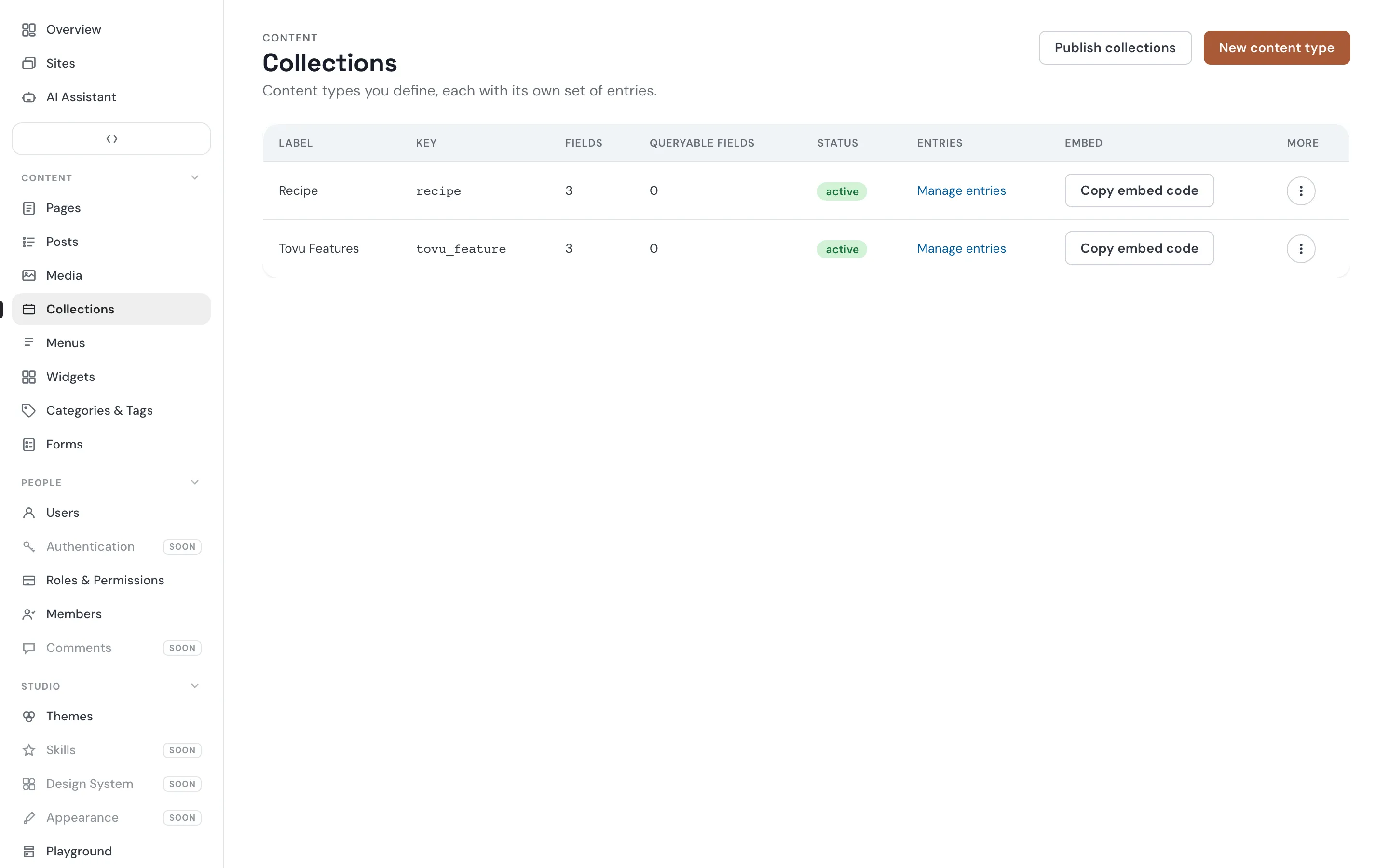Open Manage entries for Tovu Features
Image resolution: width=1389 pixels, height=868 pixels.
coord(961,248)
